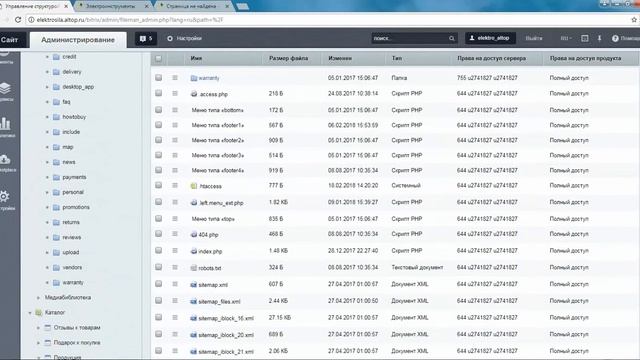640x360 pixels.
Task: Expand the news folder in the tree
Action: coord(47,162)
